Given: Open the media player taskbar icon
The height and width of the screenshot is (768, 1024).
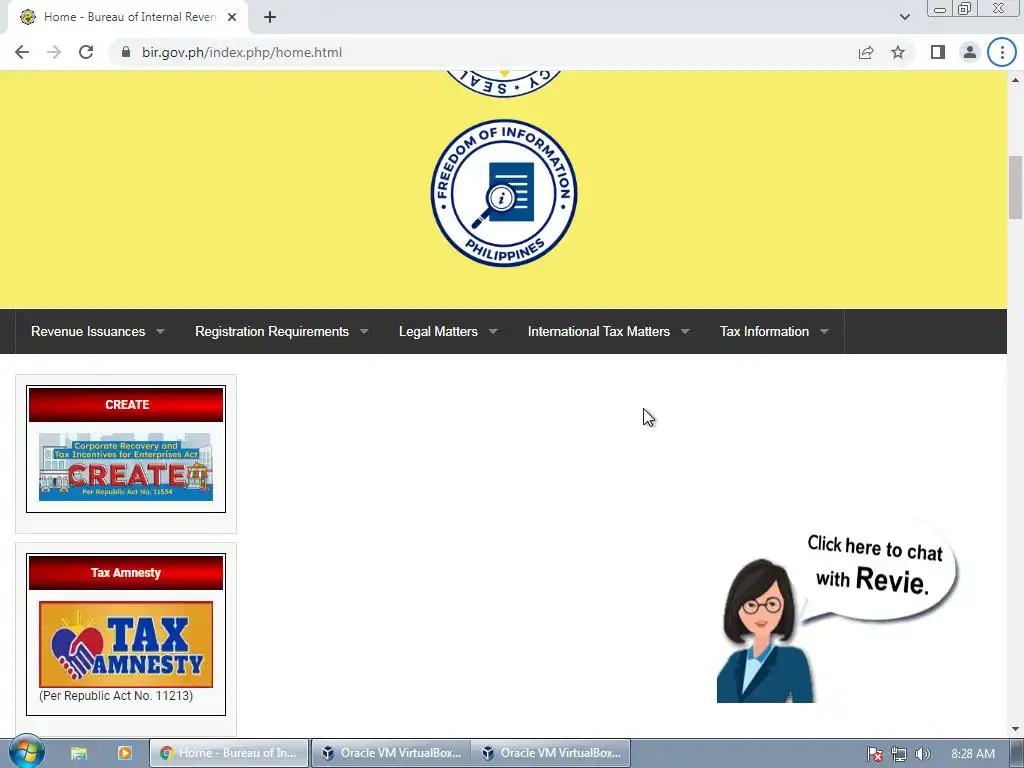Looking at the screenshot, I should (x=124, y=753).
